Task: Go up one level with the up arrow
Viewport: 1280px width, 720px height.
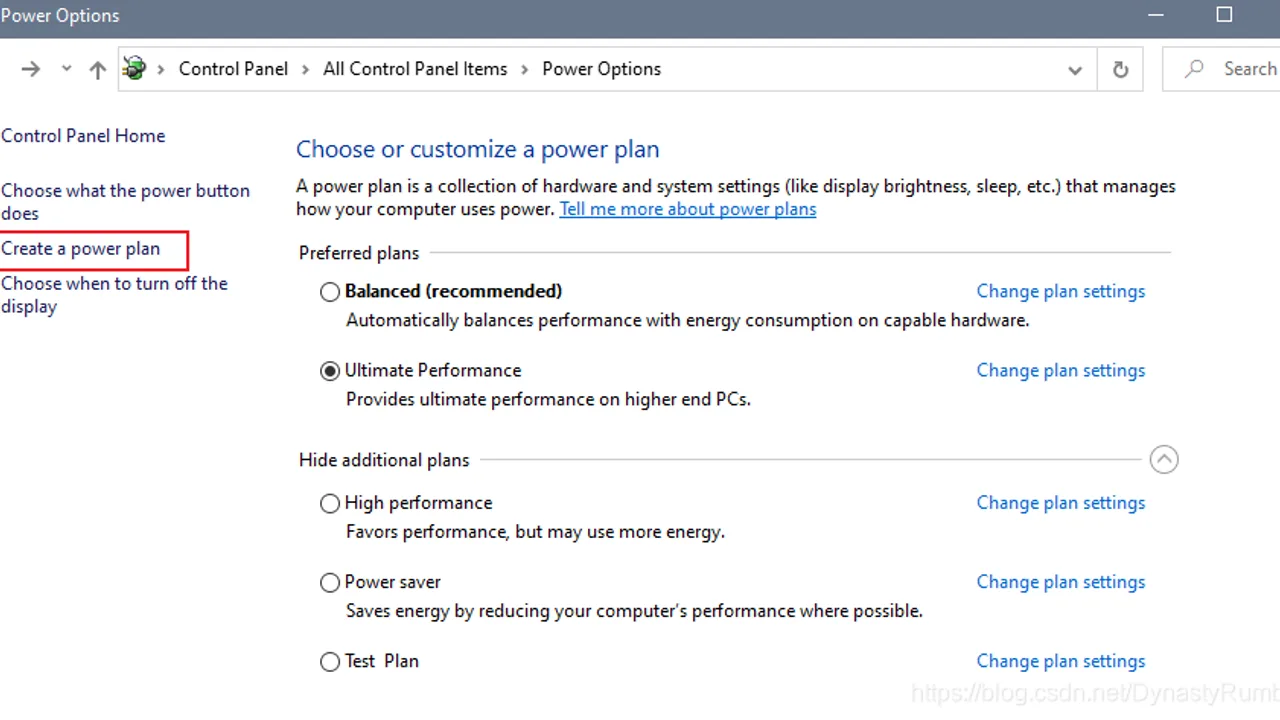Action: pos(97,69)
